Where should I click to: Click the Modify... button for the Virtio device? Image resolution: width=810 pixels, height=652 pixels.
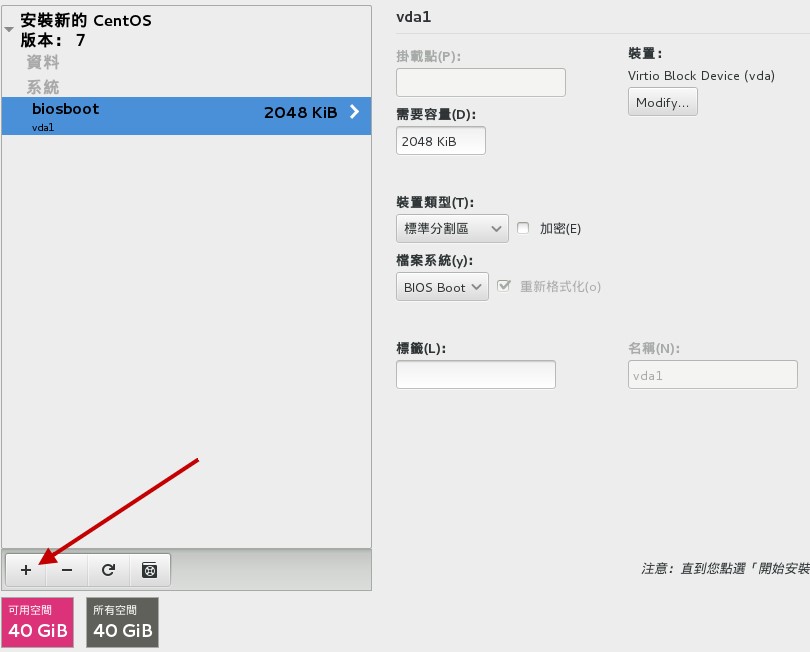tap(662, 101)
